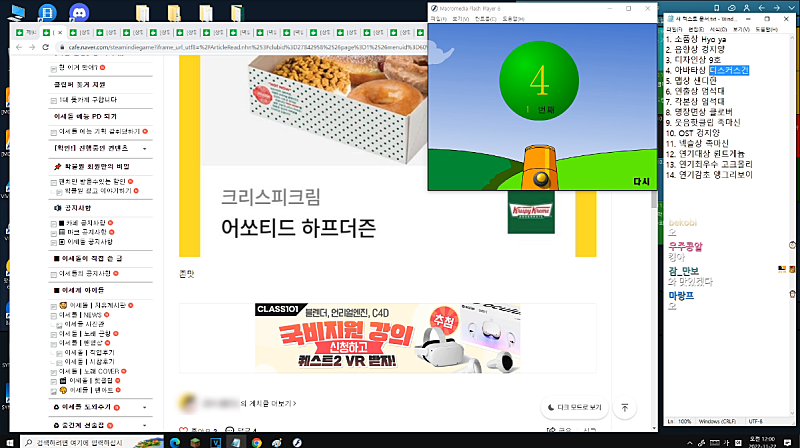
Task: Open Notepad 편집(E) menu
Action: tap(696, 30)
